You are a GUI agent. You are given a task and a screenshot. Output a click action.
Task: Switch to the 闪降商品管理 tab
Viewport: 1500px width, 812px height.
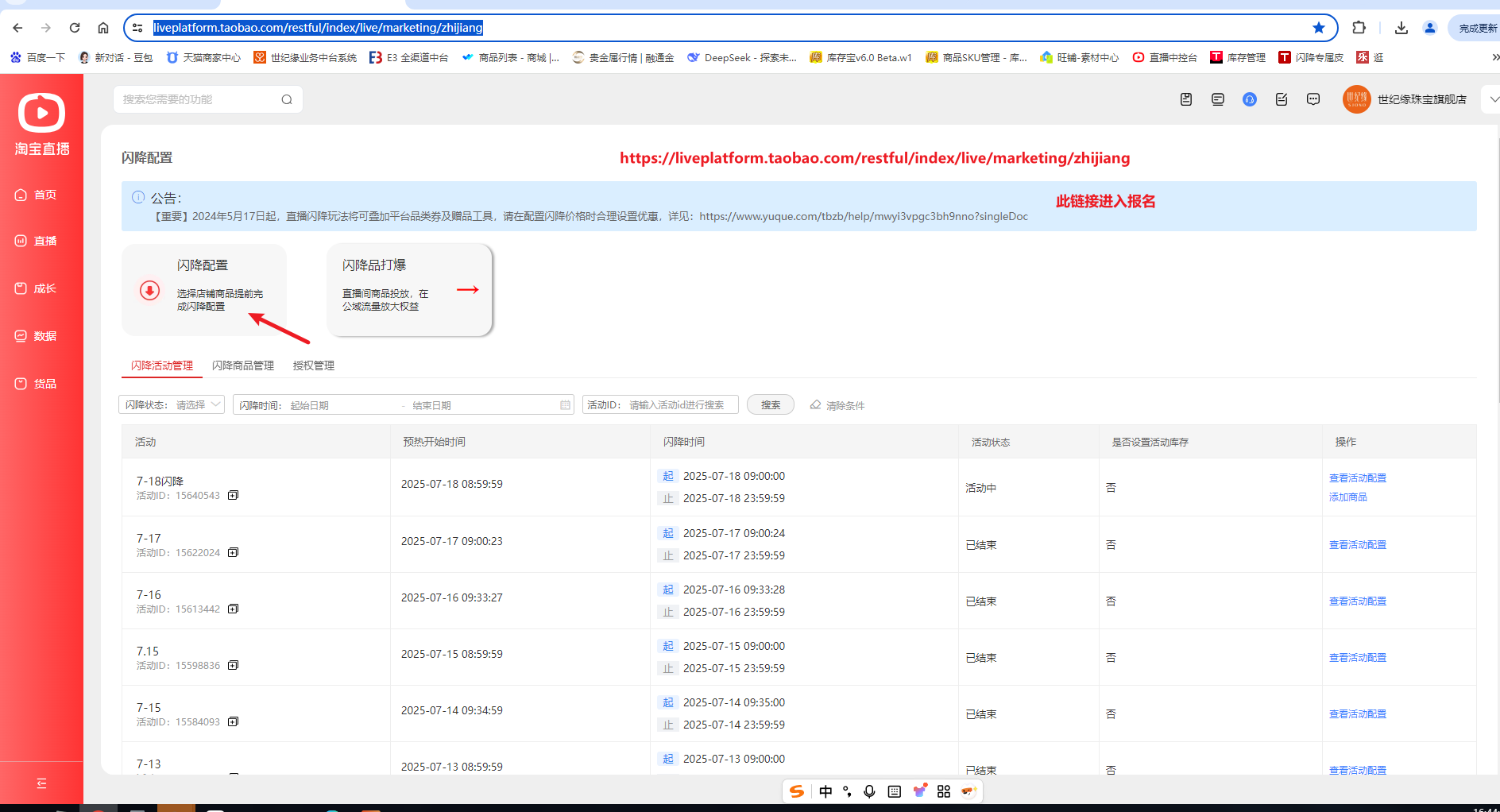coord(243,365)
